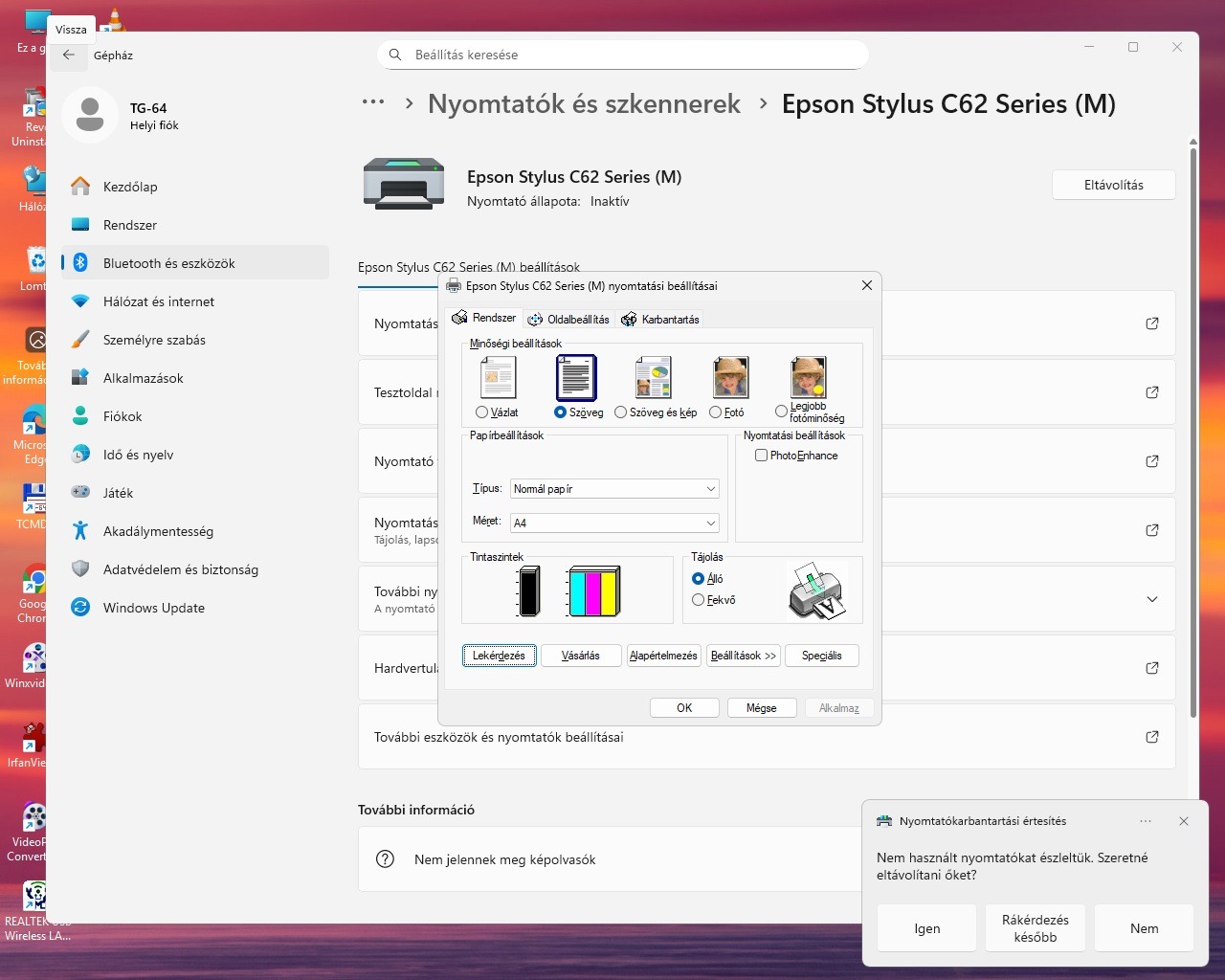
Task: Click the Epson printer device icon
Action: (404, 184)
